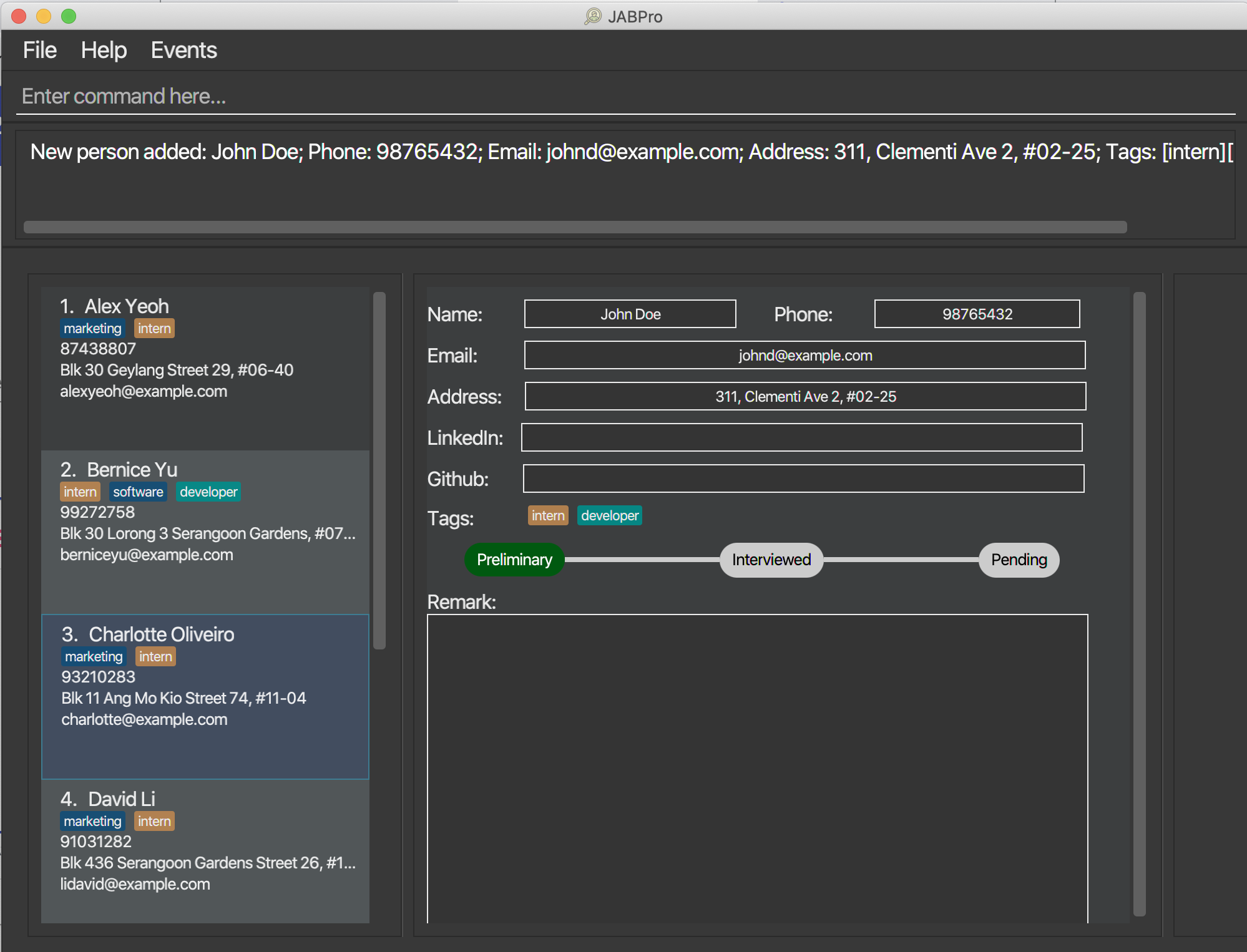Select David Li's person card
Viewport: 1247px width, 952px height.
pos(205,851)
